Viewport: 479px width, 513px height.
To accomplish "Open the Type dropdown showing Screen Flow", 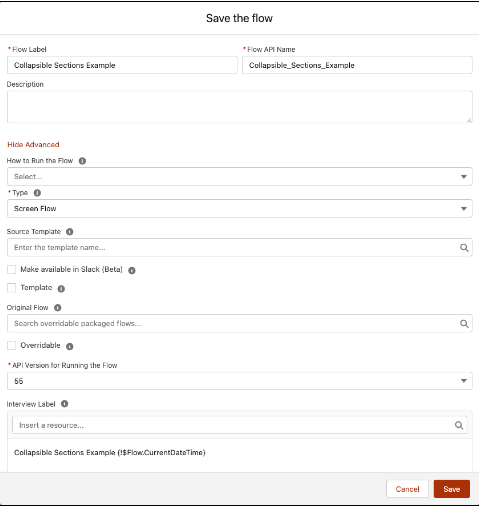I will tap(240, 209).
